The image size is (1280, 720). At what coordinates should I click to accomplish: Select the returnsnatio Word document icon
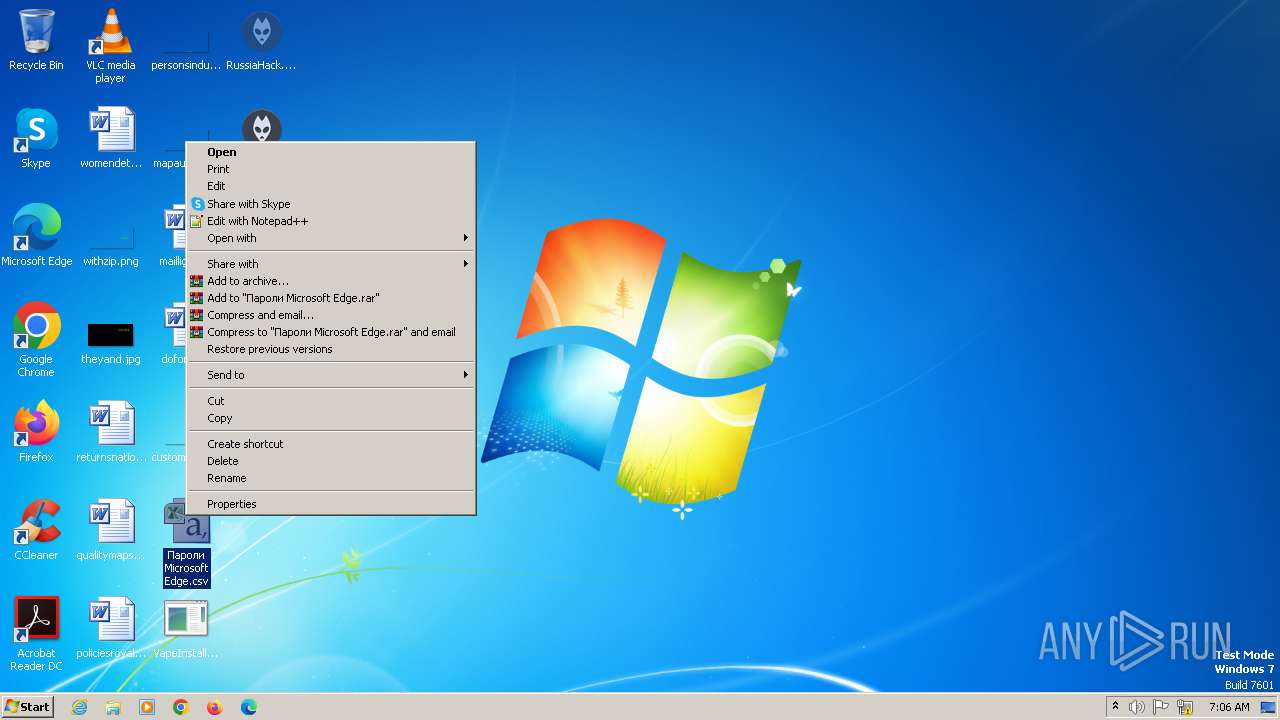pos(110,432)
